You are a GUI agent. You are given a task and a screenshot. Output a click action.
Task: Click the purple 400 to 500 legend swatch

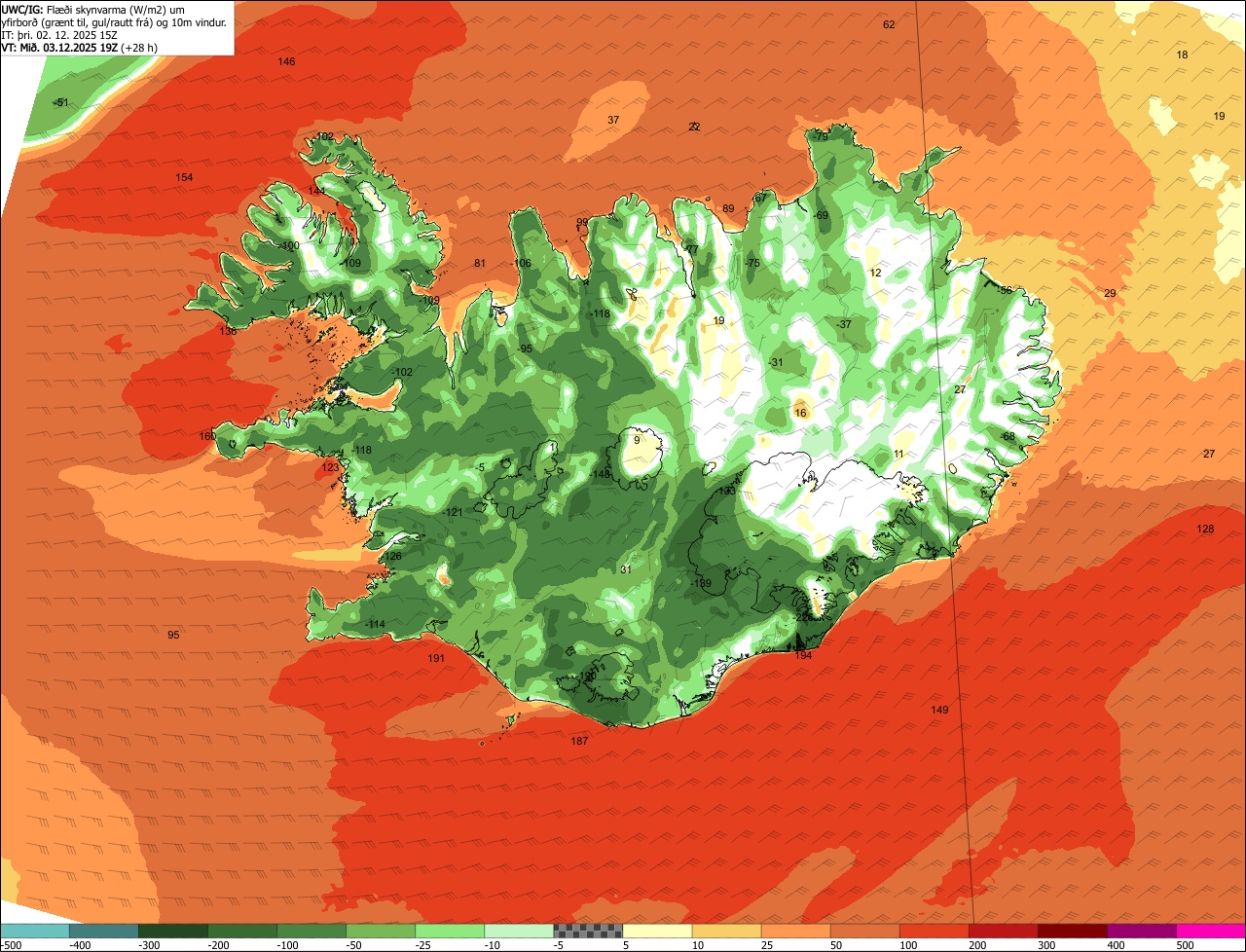point(1142,931)
